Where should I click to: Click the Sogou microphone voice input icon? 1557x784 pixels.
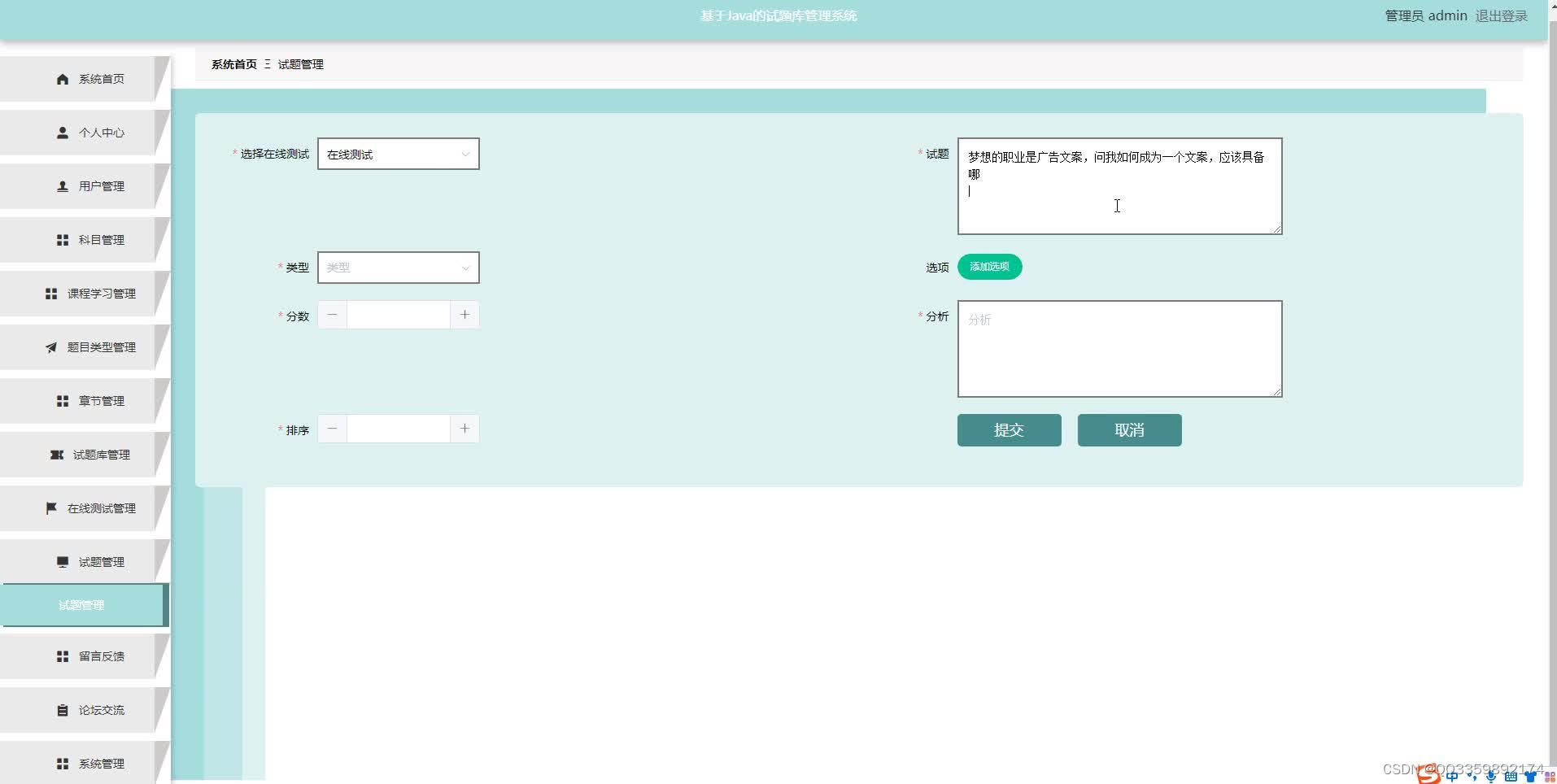point(1491,777)
